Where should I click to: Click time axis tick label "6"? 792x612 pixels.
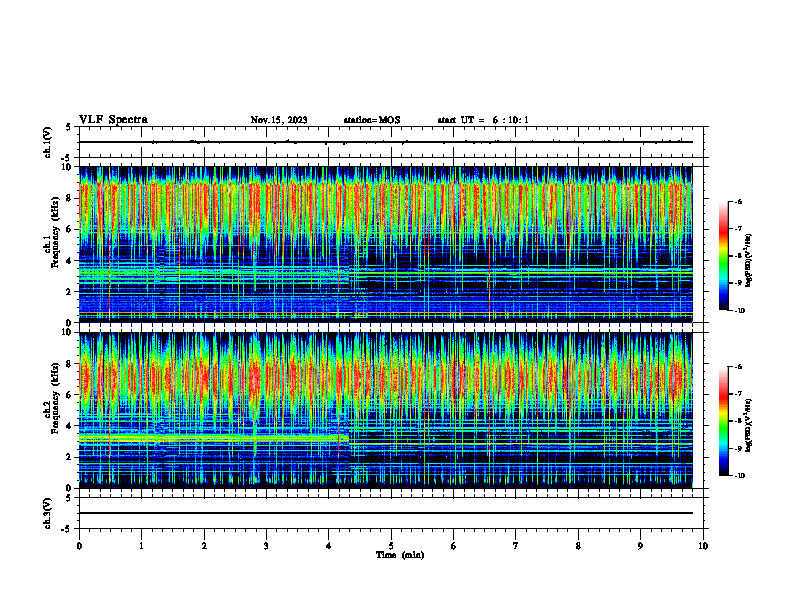tap(454, 546)
